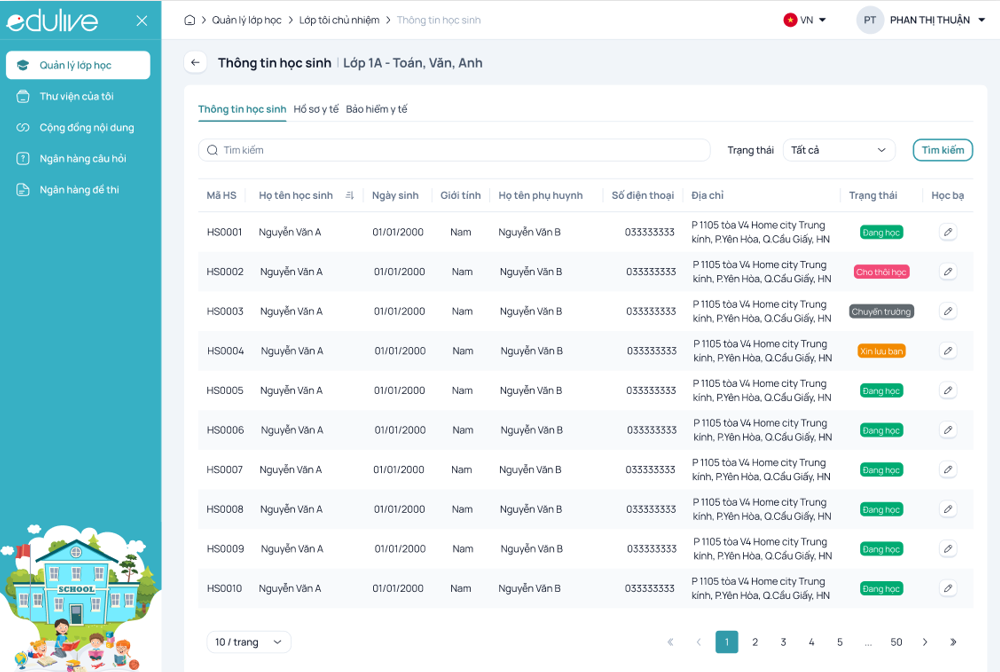The width and height of the screenshot is (1000, 672).
Task: Click the back arrow beside Thông tin học sinh
Action: click(195, 63)
